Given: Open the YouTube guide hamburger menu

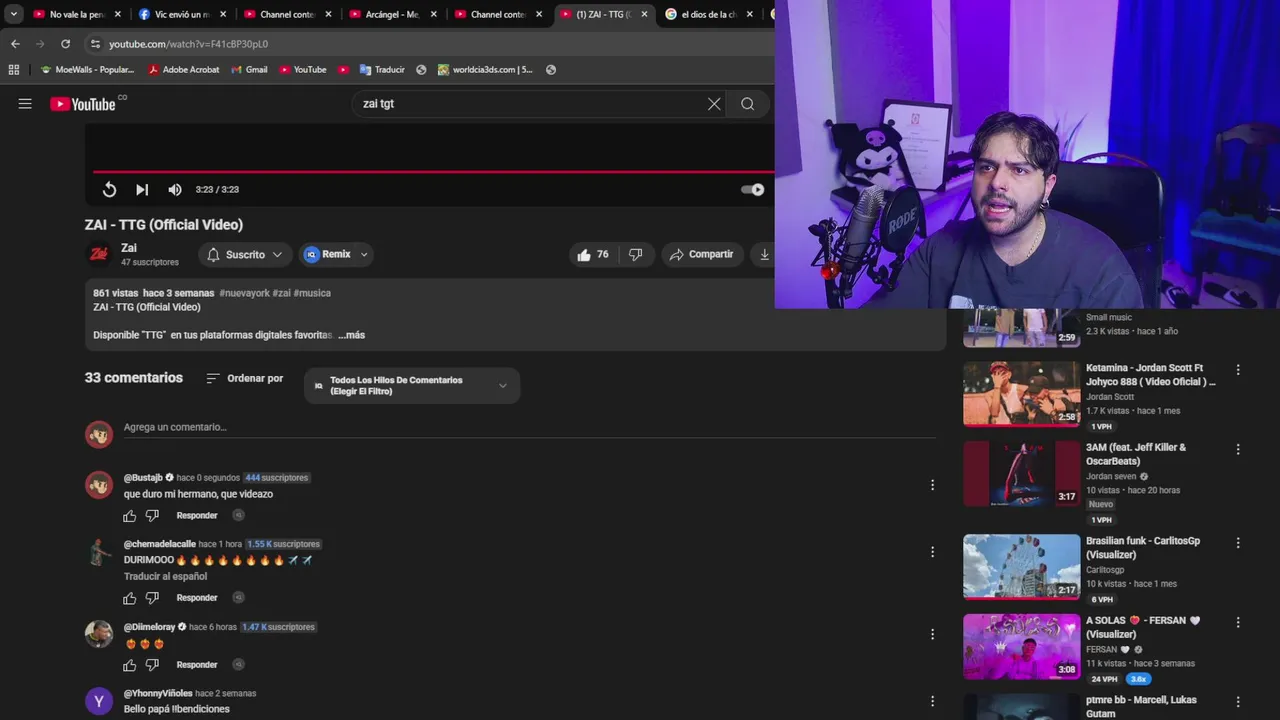Looking at the screenshot, I should coord(25,104).
